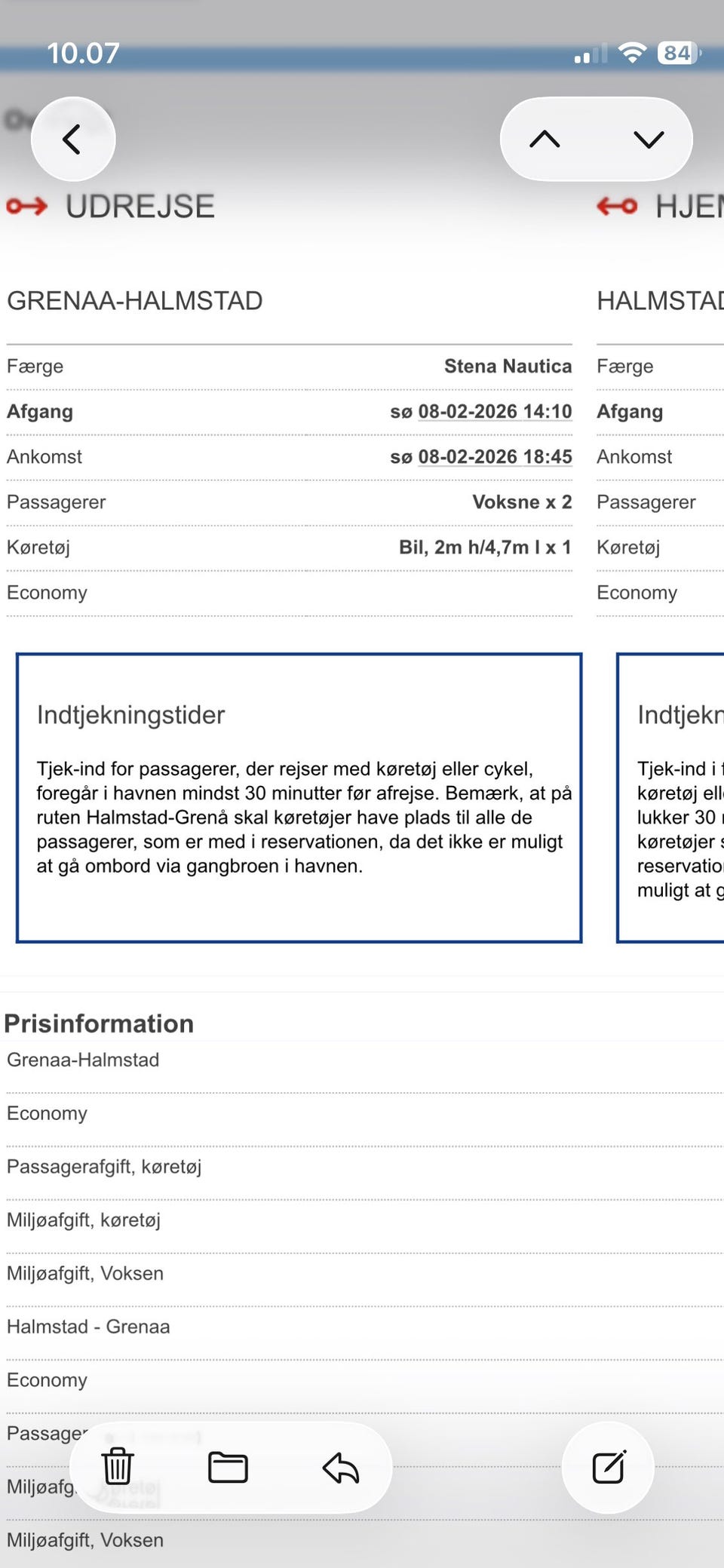Open the departure date link 08-02-2026 14:10
Screen dimensions: 724x1568
click(495, 412)
